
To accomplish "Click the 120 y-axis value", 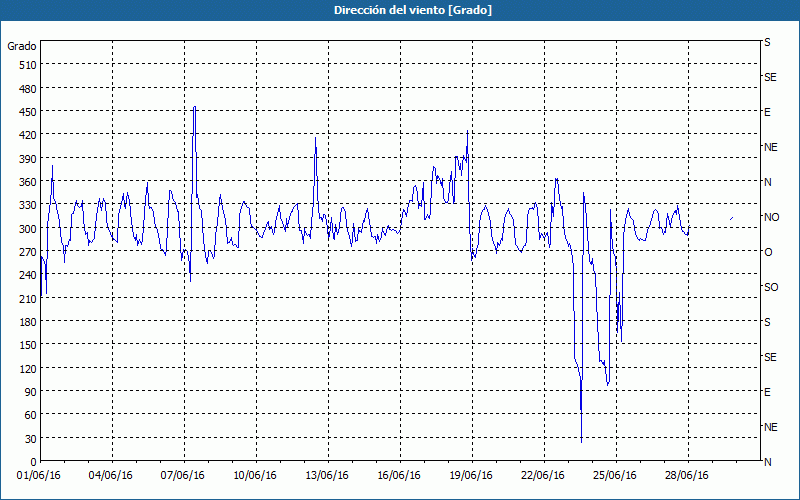I will point(28,368).
